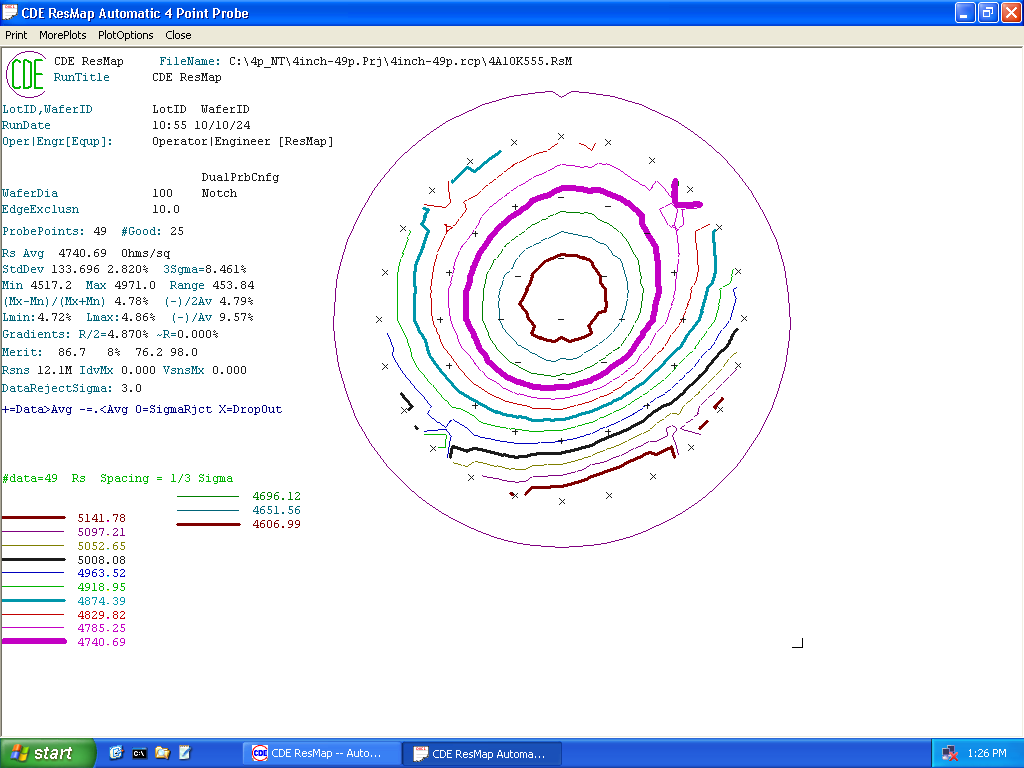Image resolution: width=1024 pixels, height=768 pixels.
Task: Click the 4874.39 teal legend swatch
Action: click(34, 600)
